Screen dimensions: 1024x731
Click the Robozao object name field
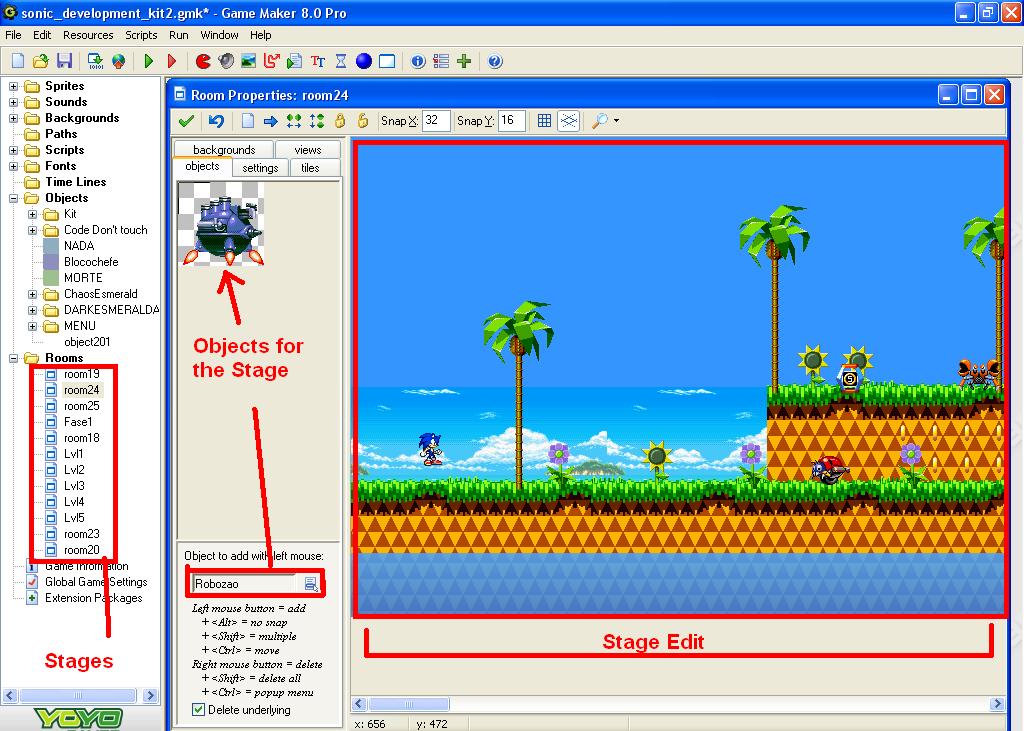(x=245, y=583)
